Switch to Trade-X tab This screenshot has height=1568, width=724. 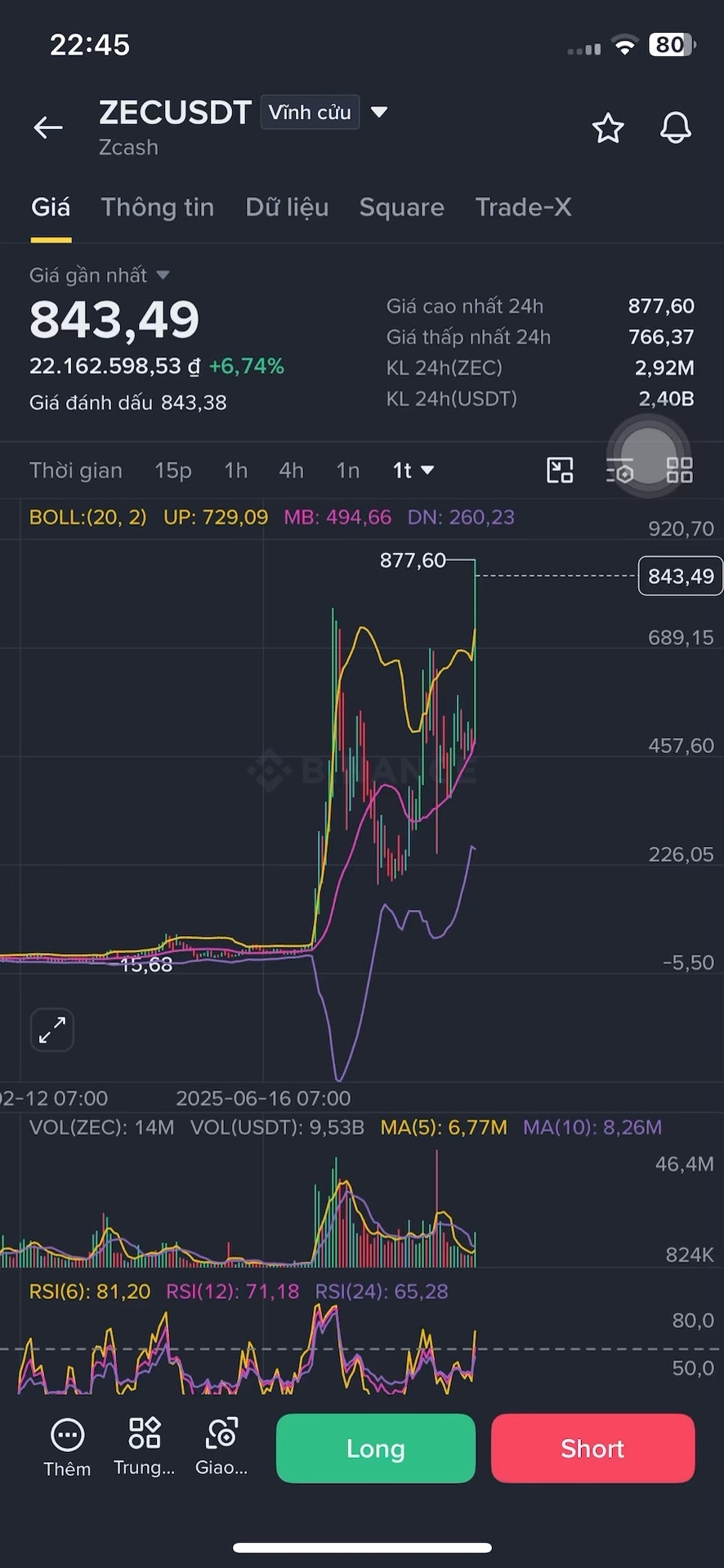pos(524,207)
